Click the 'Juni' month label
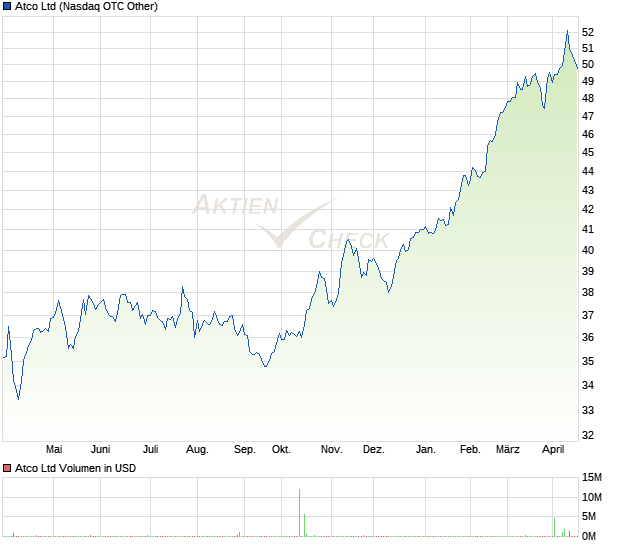This screenshot has width=620, height=546. click(100, 449)
